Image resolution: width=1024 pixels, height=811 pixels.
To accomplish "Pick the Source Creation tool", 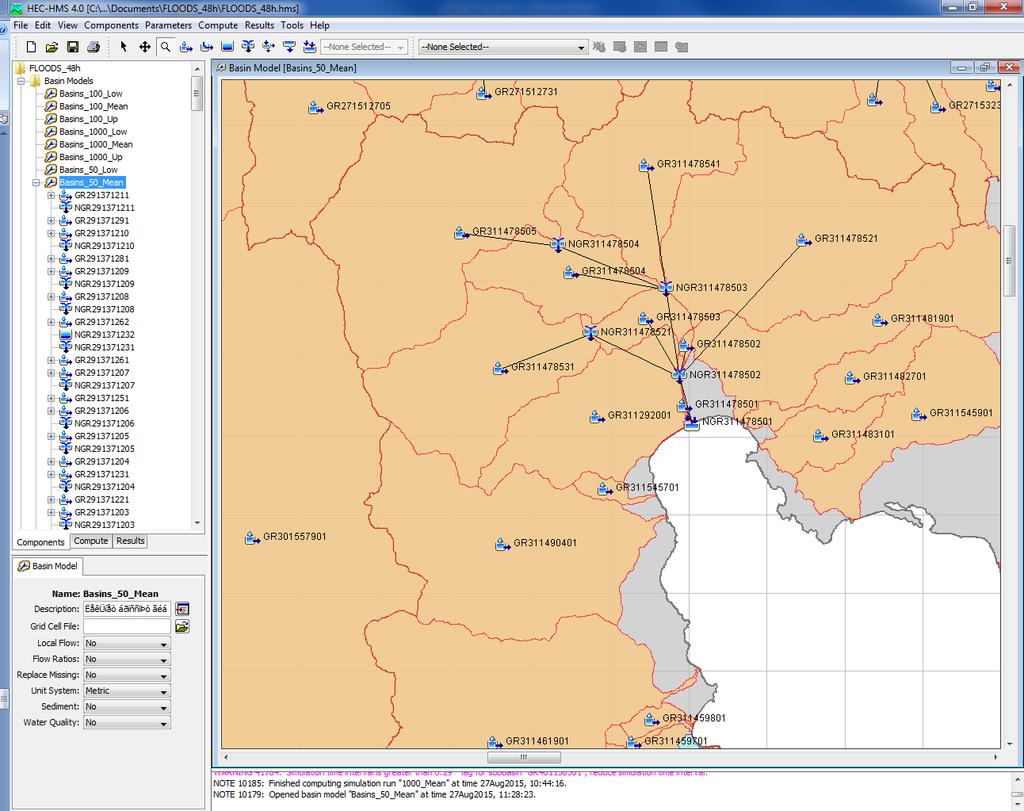I will 289,47.
